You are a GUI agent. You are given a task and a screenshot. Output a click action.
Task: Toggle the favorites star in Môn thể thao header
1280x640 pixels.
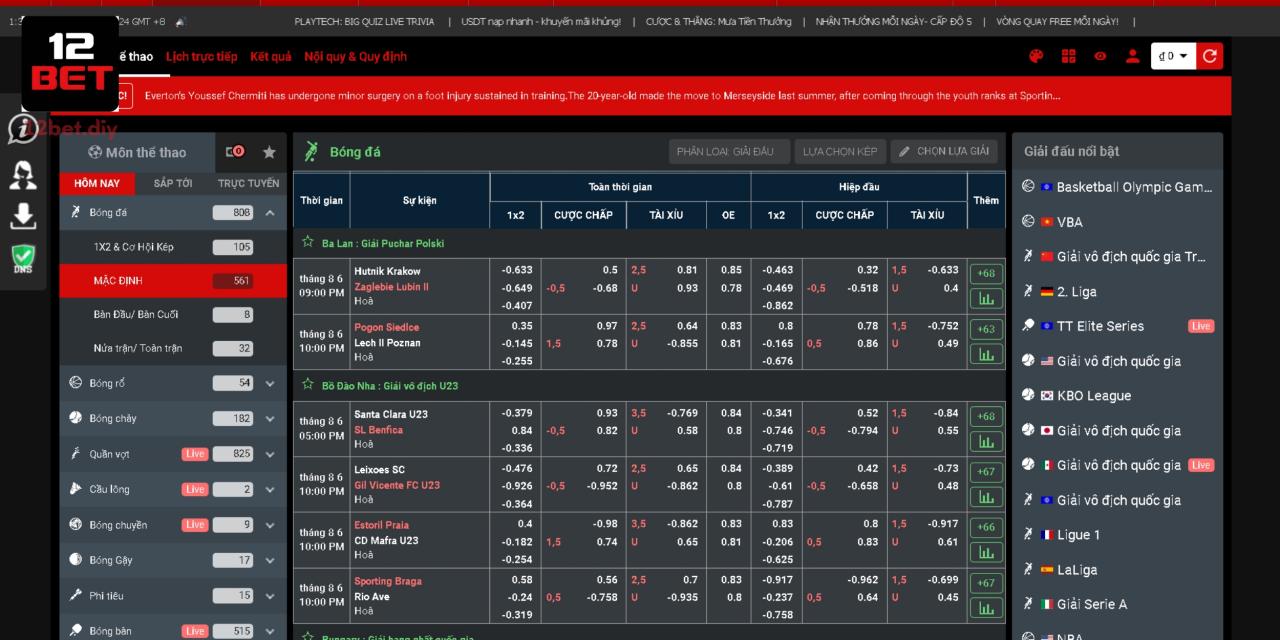tap(269, 152)
